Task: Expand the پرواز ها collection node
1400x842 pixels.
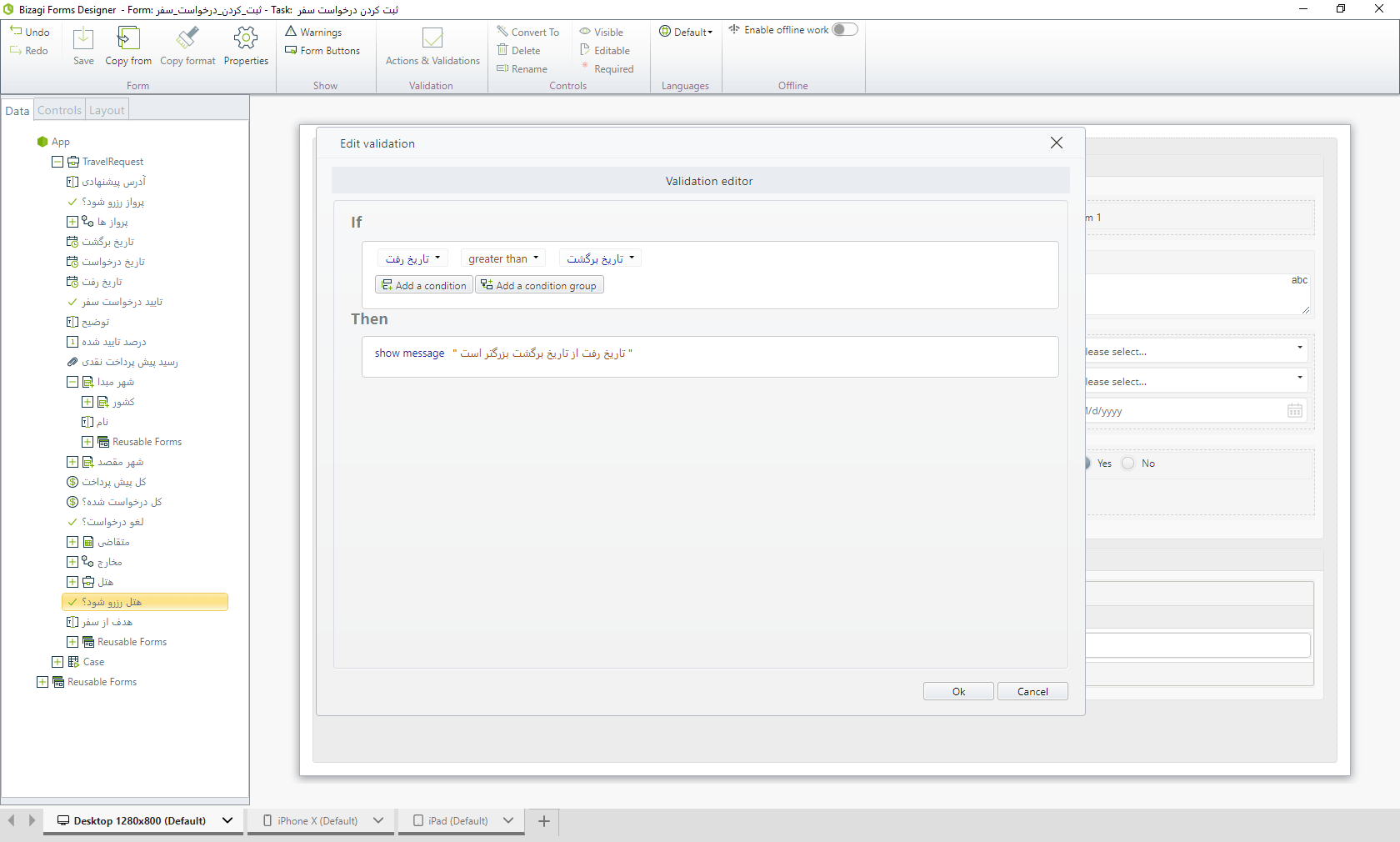Action: (x=72, y=222)
